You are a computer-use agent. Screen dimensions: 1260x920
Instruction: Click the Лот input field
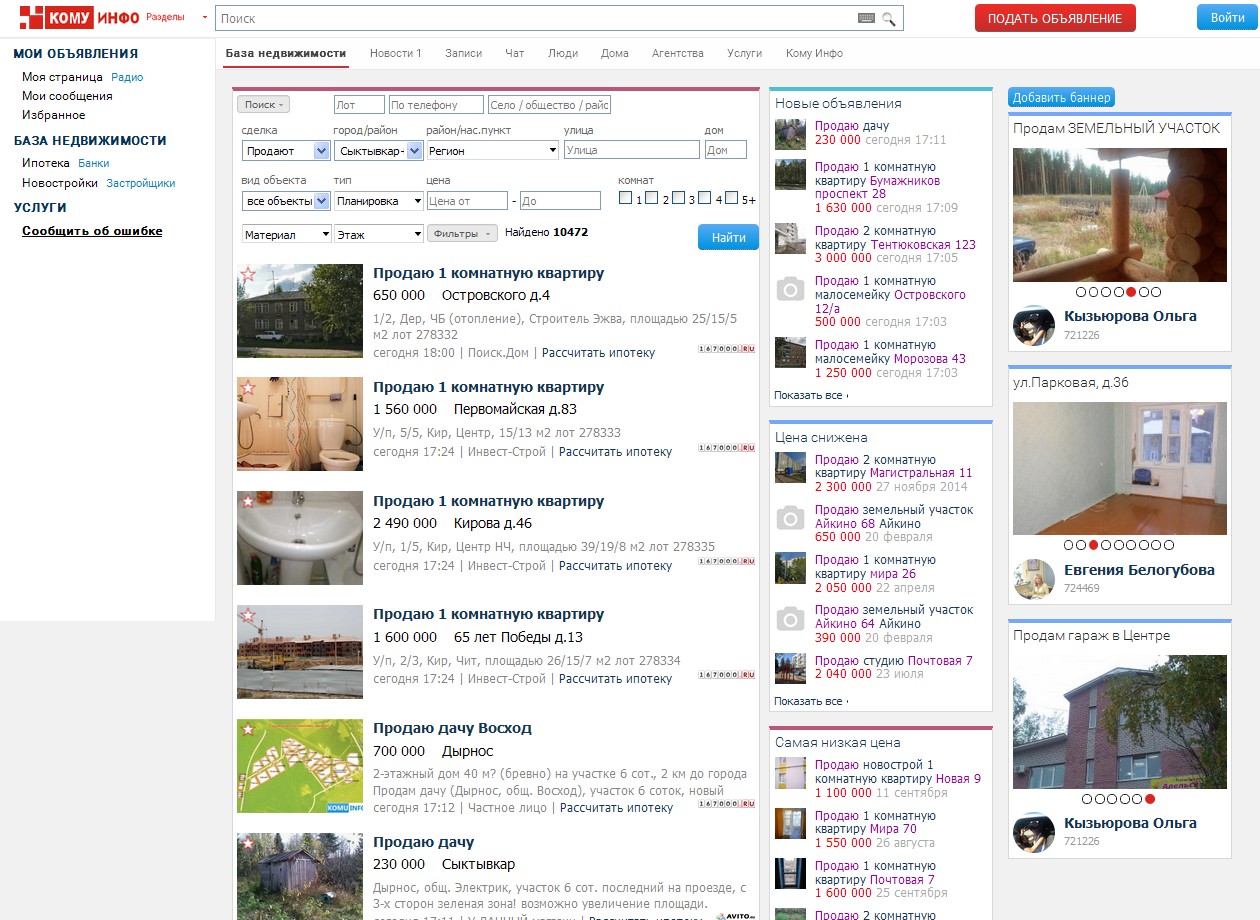tap(359, 105)
